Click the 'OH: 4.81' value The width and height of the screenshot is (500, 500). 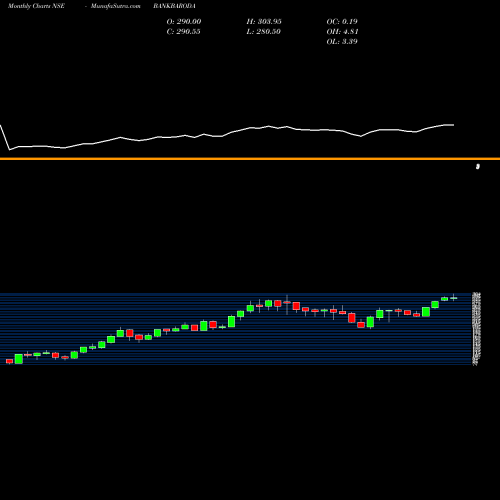click(x=342, y=31)
